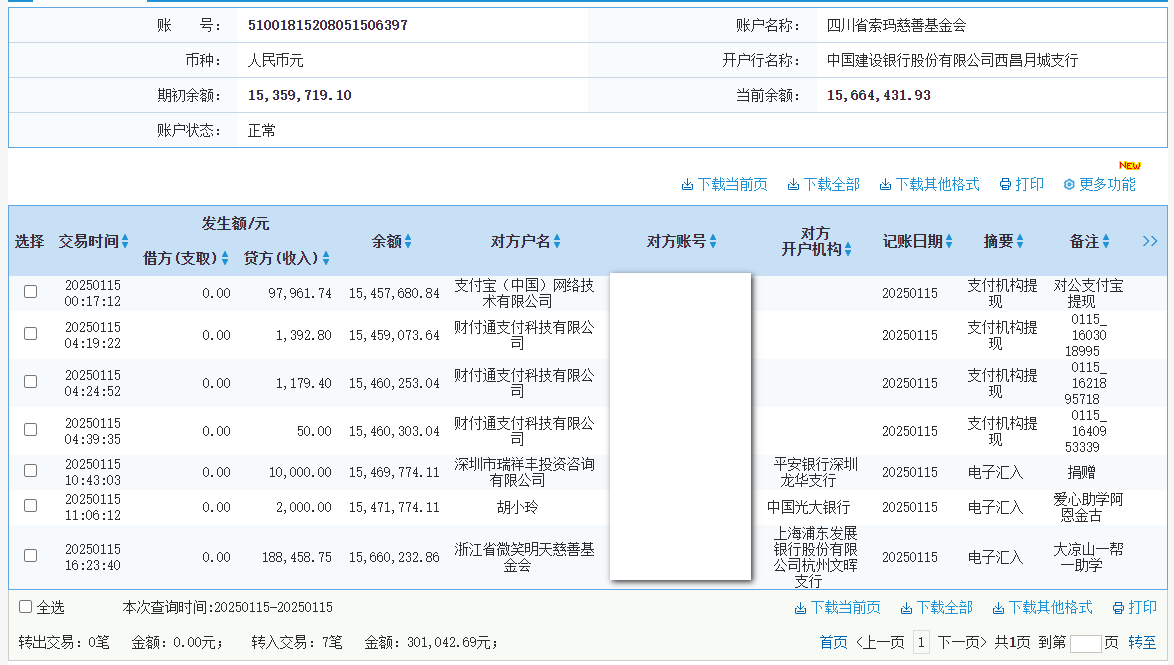Sort by 对方开户机构 column
Image resolution: width=1174 pixels, height=665 pixels.
pyautogui.click(x=848, y=249)
